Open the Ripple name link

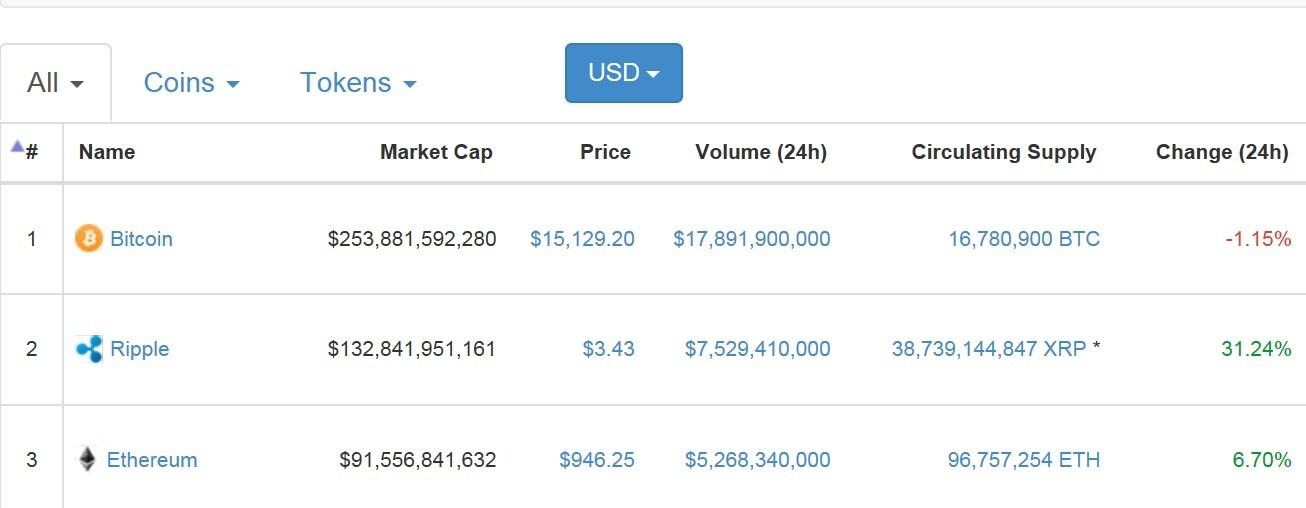tap(139, 349)
